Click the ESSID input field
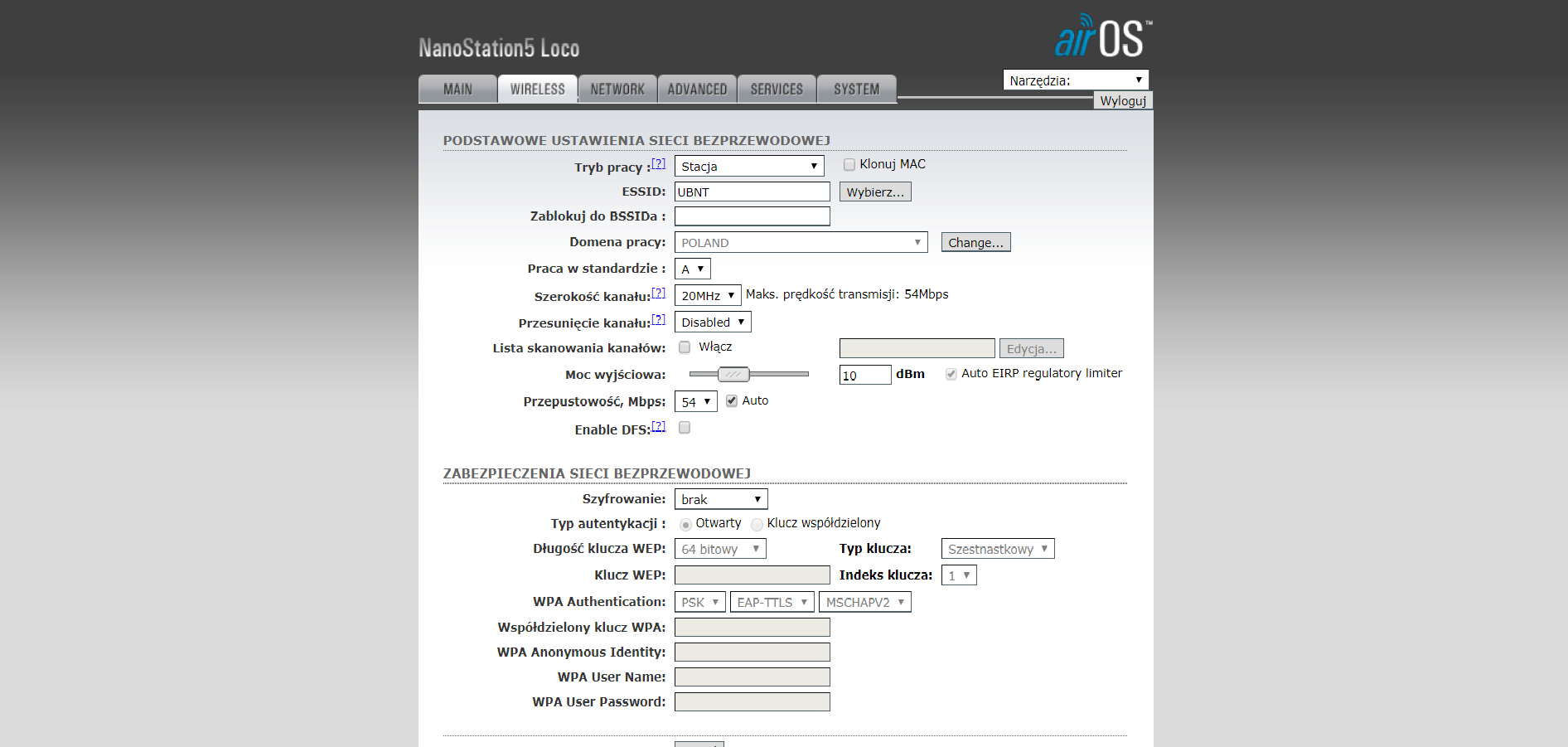Viewport: 1568px width, 747px height. click(x=753, y=192)
